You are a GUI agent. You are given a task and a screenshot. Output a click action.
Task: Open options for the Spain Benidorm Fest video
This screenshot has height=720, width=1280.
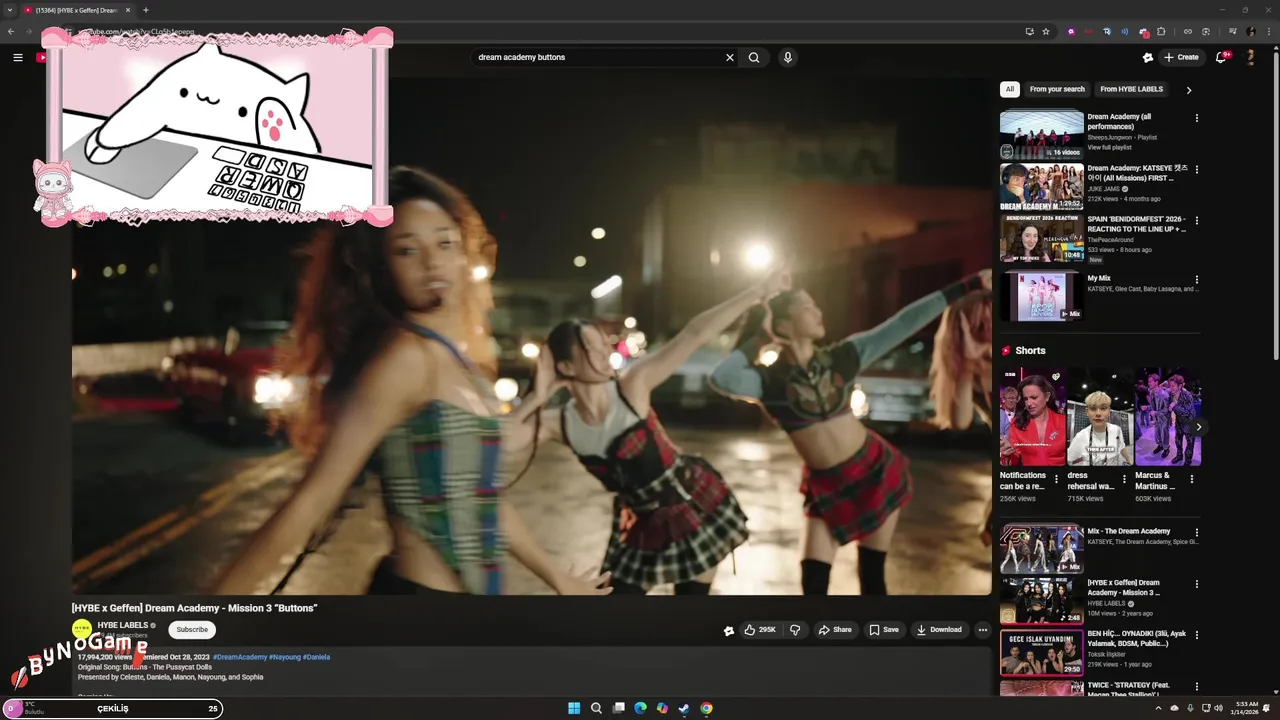click(x=1196, y=220)
